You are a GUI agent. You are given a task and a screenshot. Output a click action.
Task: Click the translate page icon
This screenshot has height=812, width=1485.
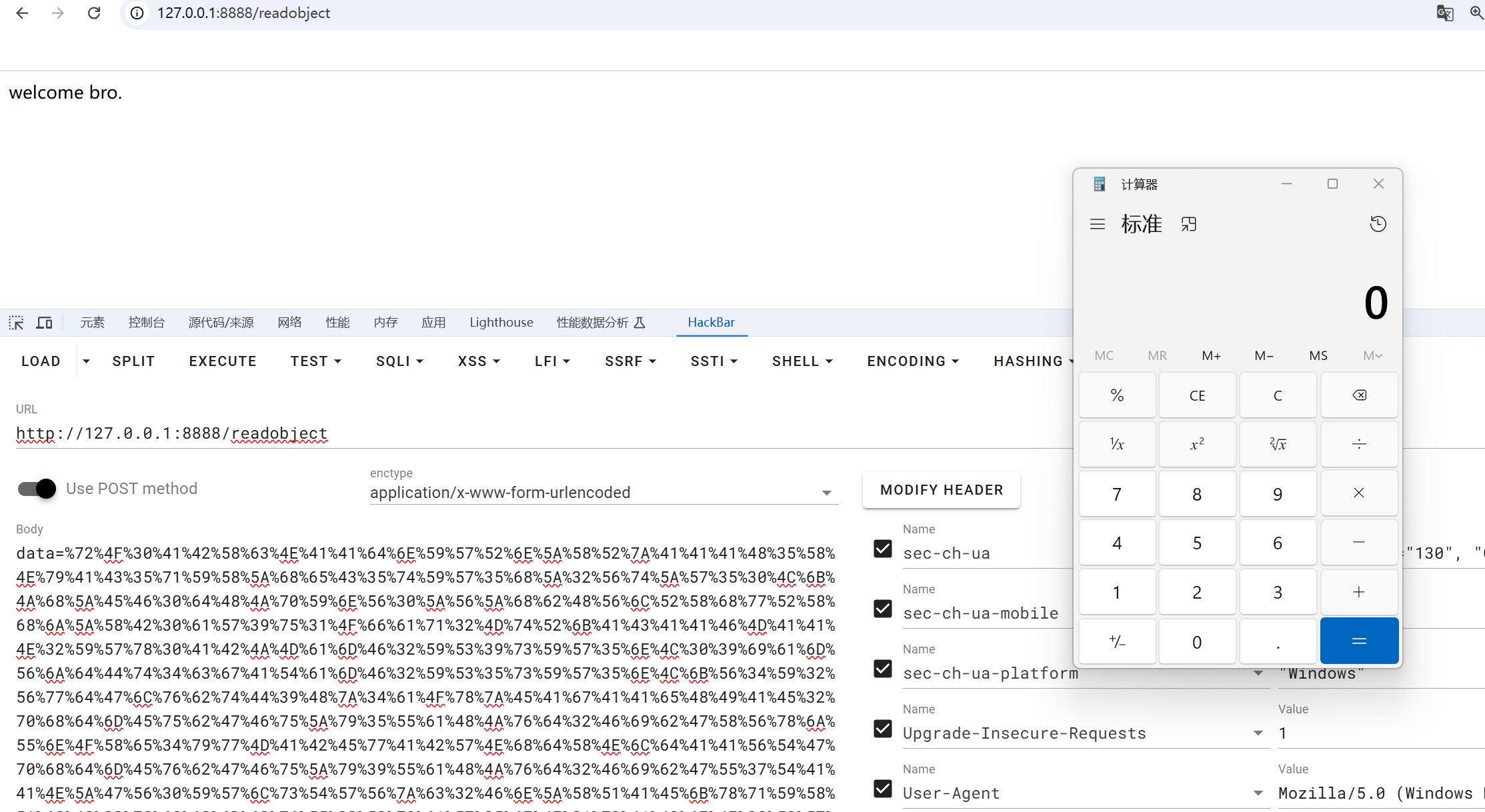coord(1444,13)
